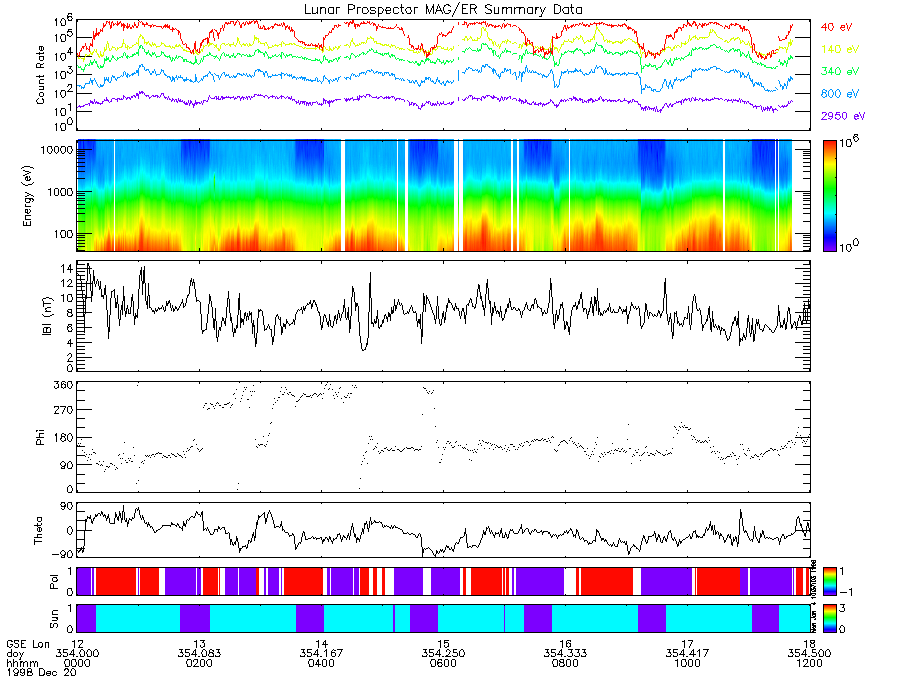Click the '360' tick on Phi axis
The image size is (900, 700).
coord(64,385)
